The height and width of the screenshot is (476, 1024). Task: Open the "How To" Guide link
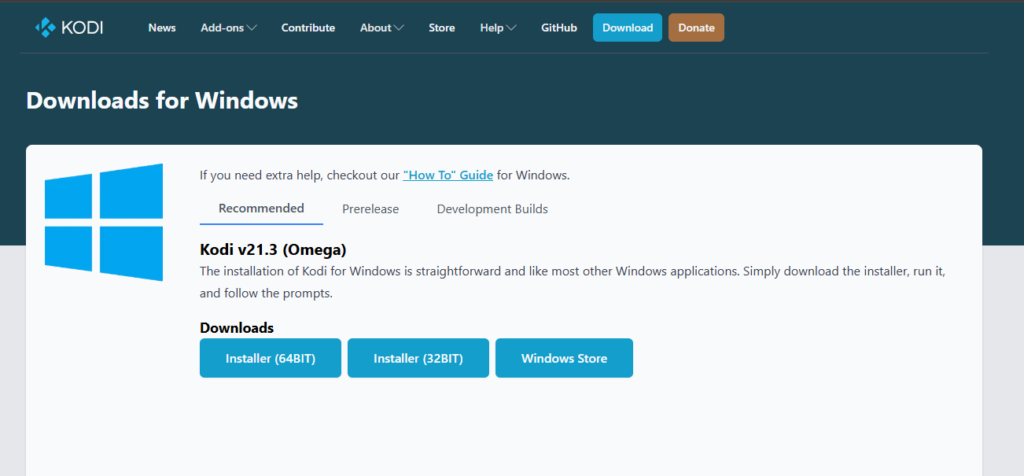[448, 175]
